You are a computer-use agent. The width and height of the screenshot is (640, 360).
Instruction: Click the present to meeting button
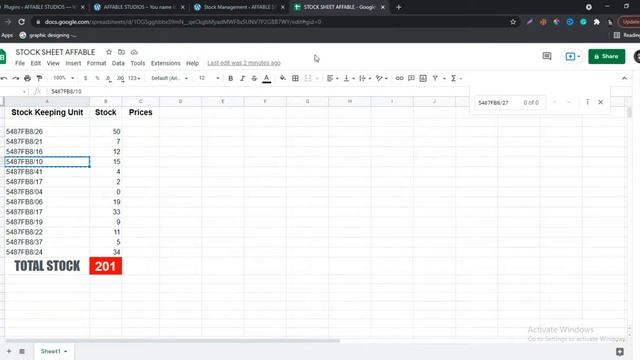click(x=572, y=56)
